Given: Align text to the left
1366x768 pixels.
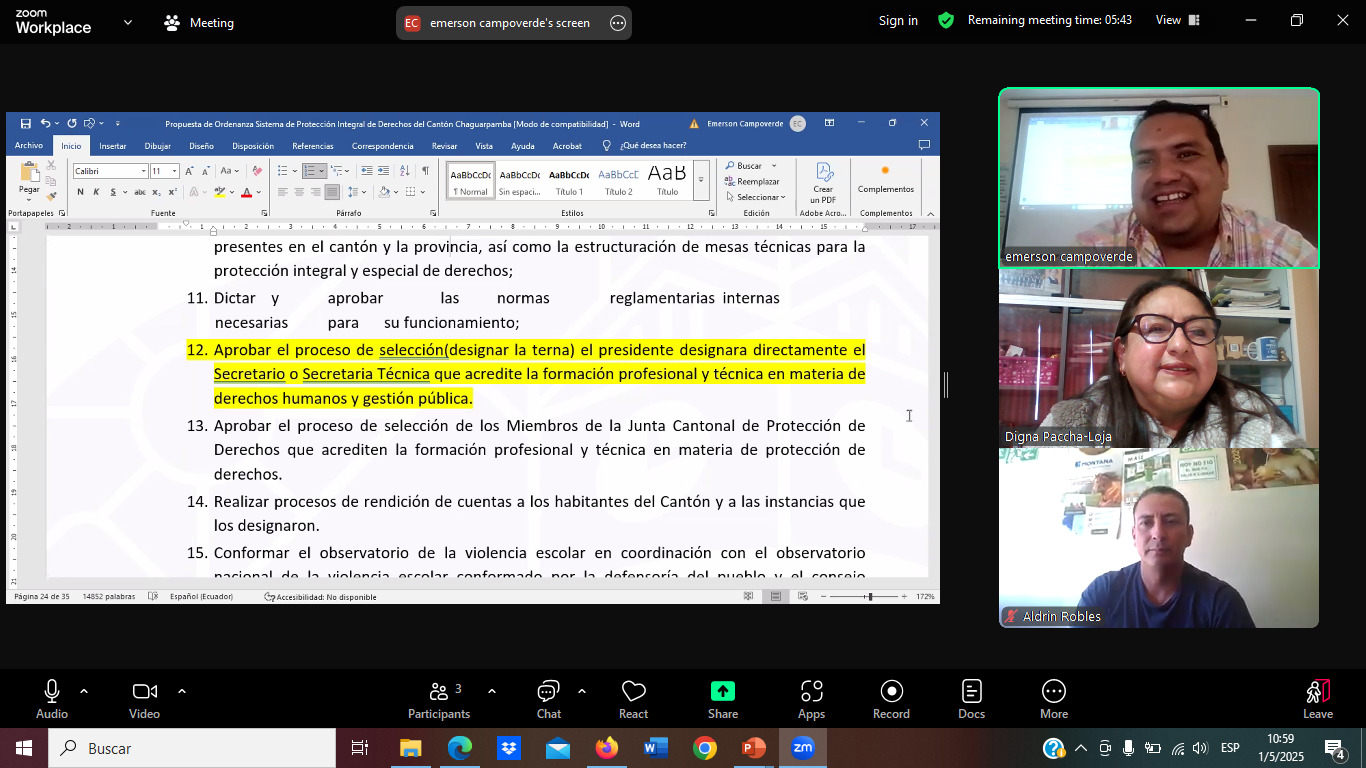Looking at the screenshot, I should point(283,192).
